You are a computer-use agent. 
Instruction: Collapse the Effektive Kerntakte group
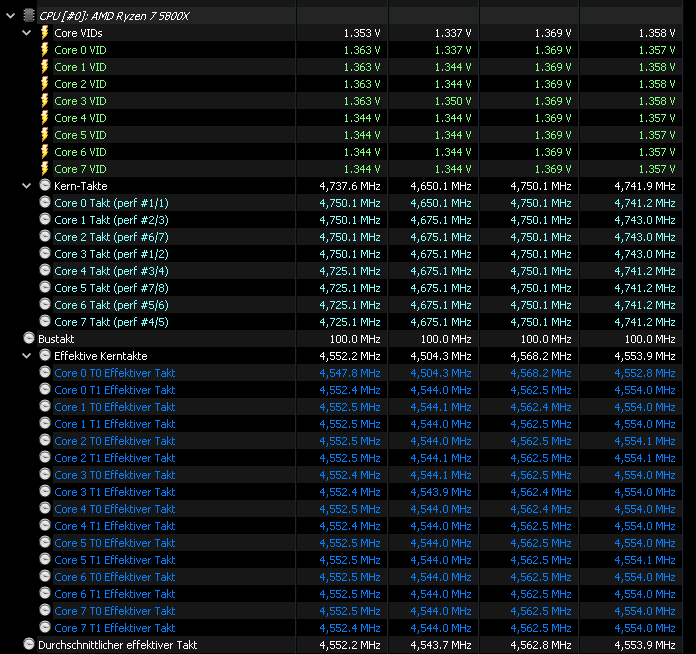click(x=27, y=356)
